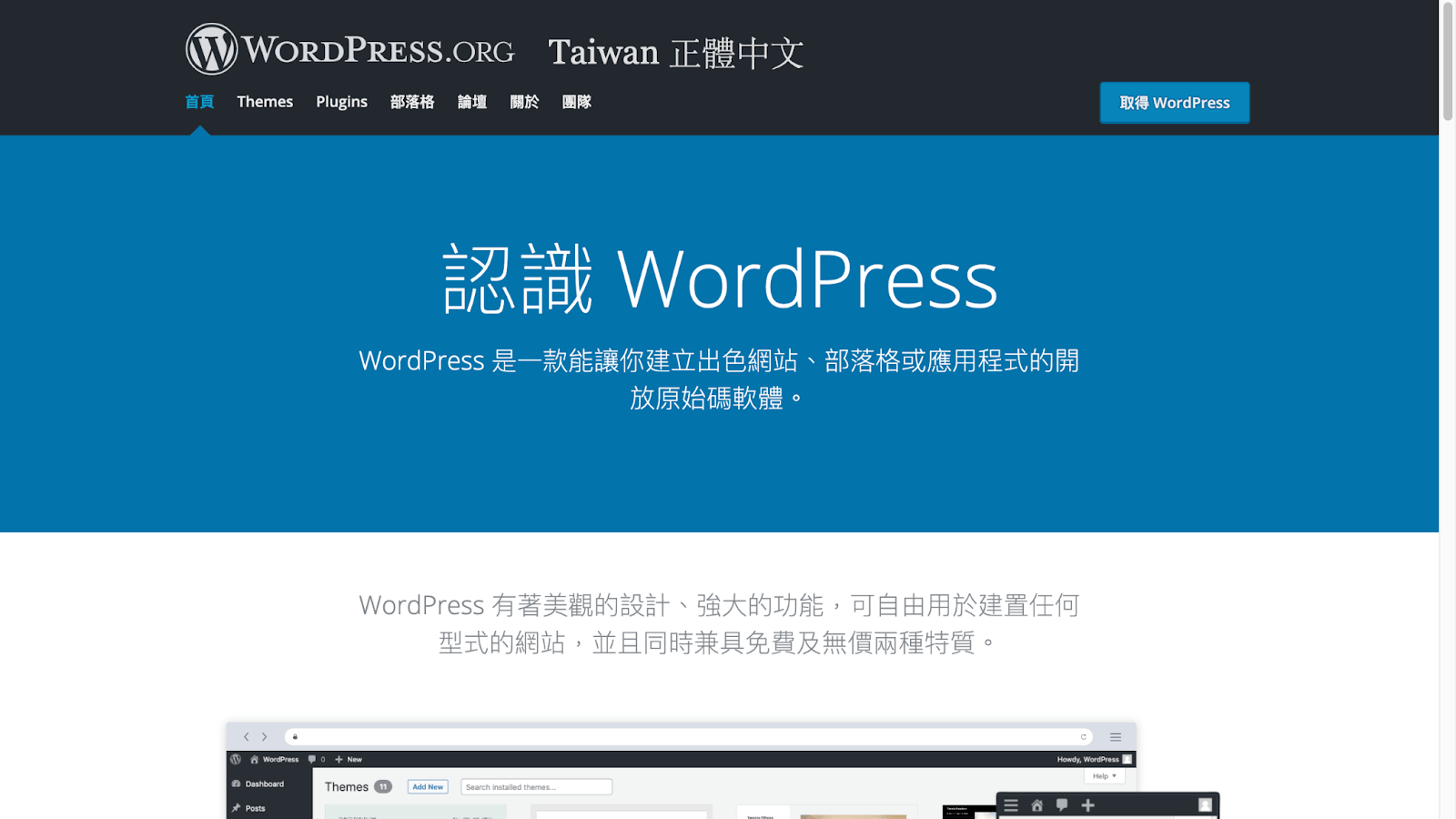Click the 認識 WordPress headline

coord(720,279)
